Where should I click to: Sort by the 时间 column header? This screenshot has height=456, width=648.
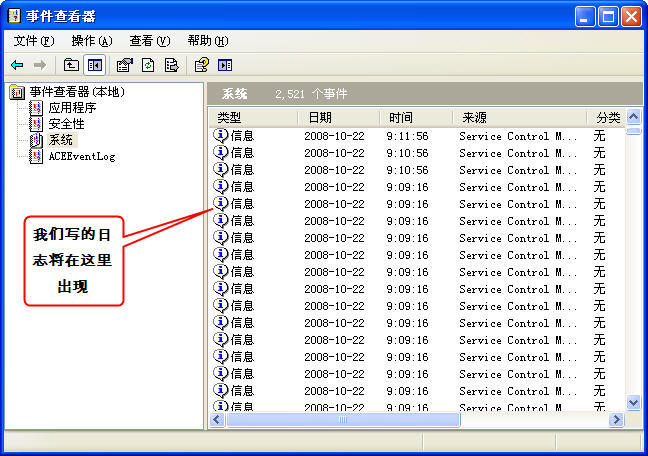(x=416, y=118)
